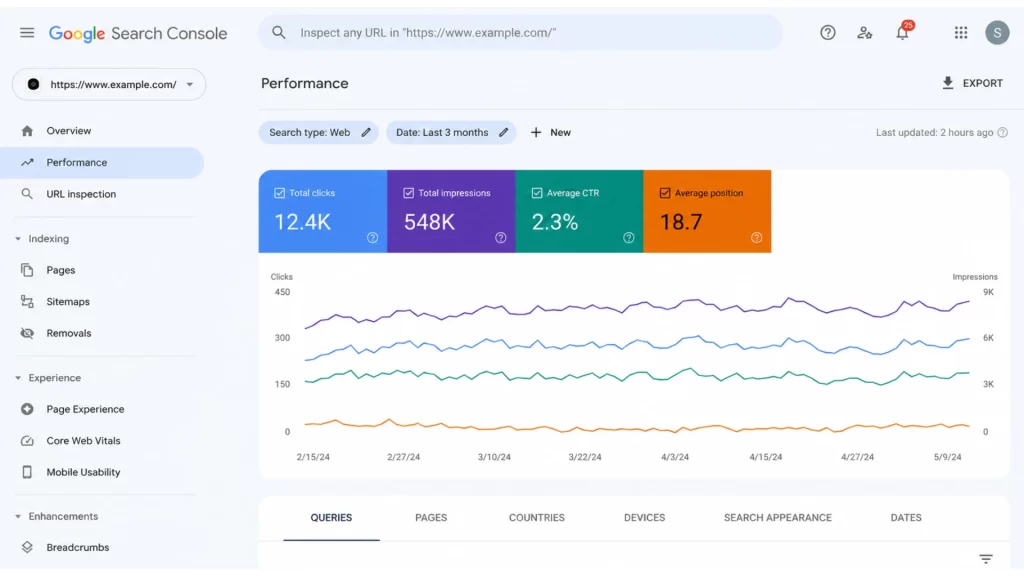Click the Performance page heading
The width and height of the screenshot is (1024, 576).
304,84
